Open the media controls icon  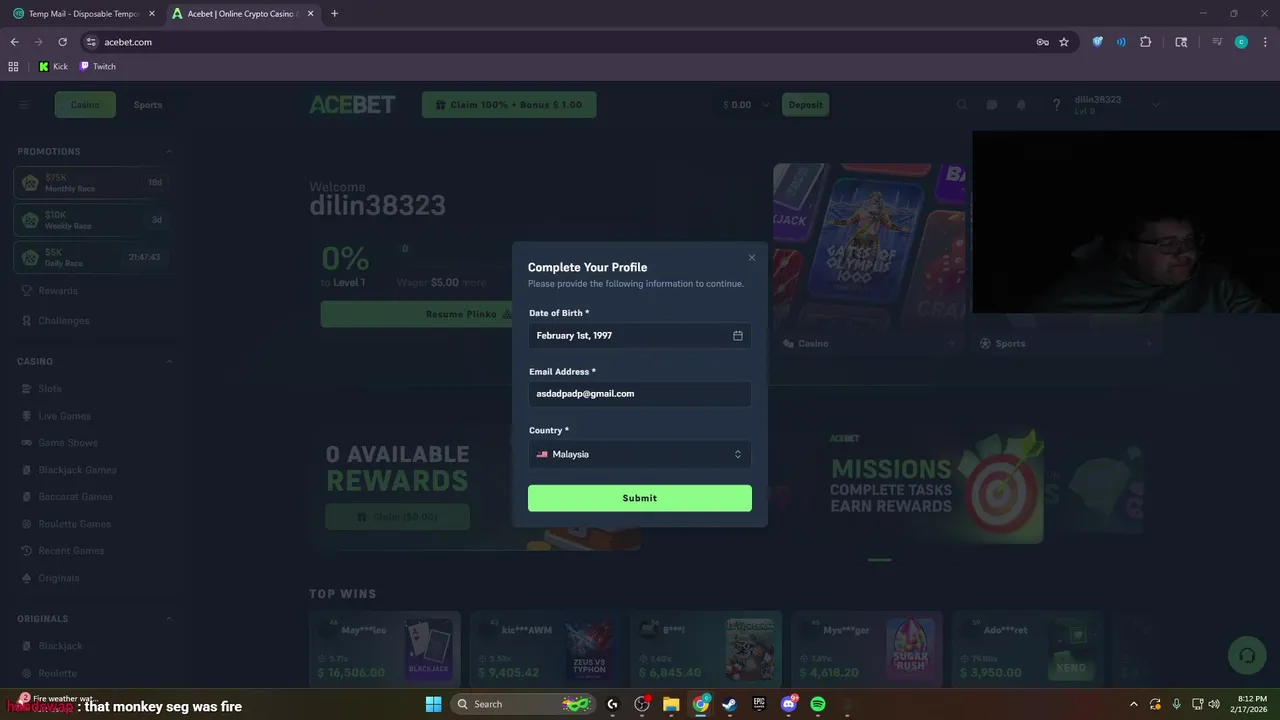tap(1217, 42)
